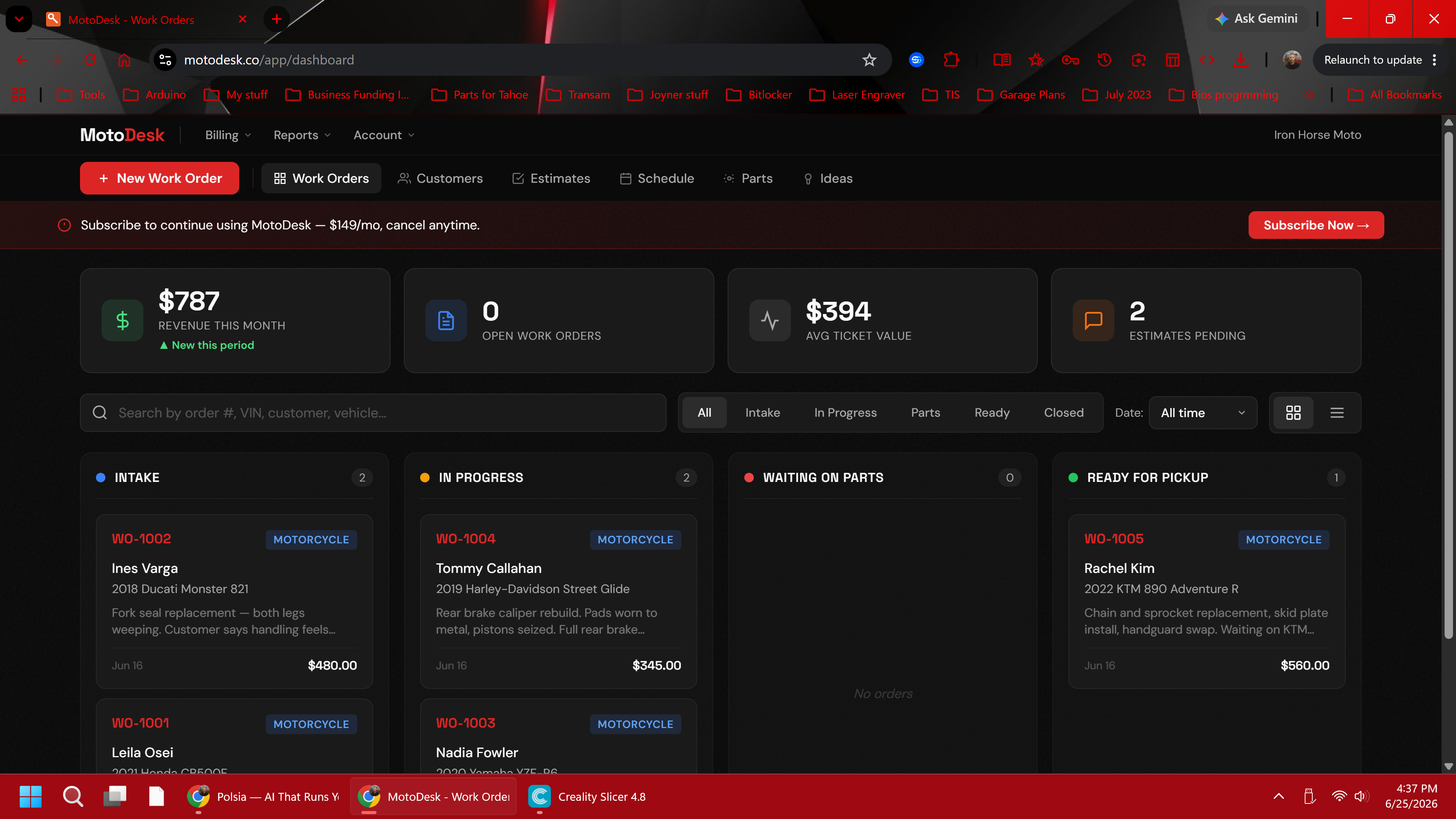Expand the Account menu
The width and height of the screenshot is (1456, 819).
point(384,135)
